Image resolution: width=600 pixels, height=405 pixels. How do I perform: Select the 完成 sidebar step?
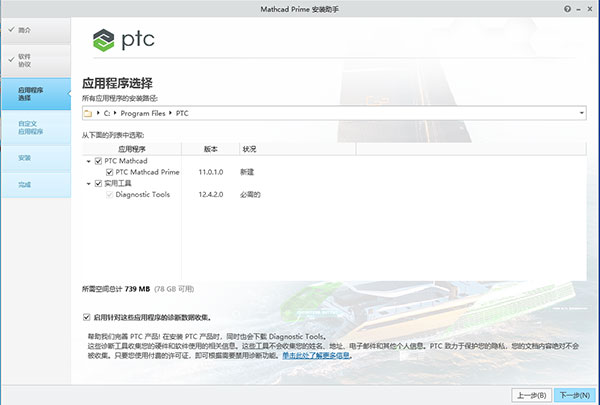point(24,185)
